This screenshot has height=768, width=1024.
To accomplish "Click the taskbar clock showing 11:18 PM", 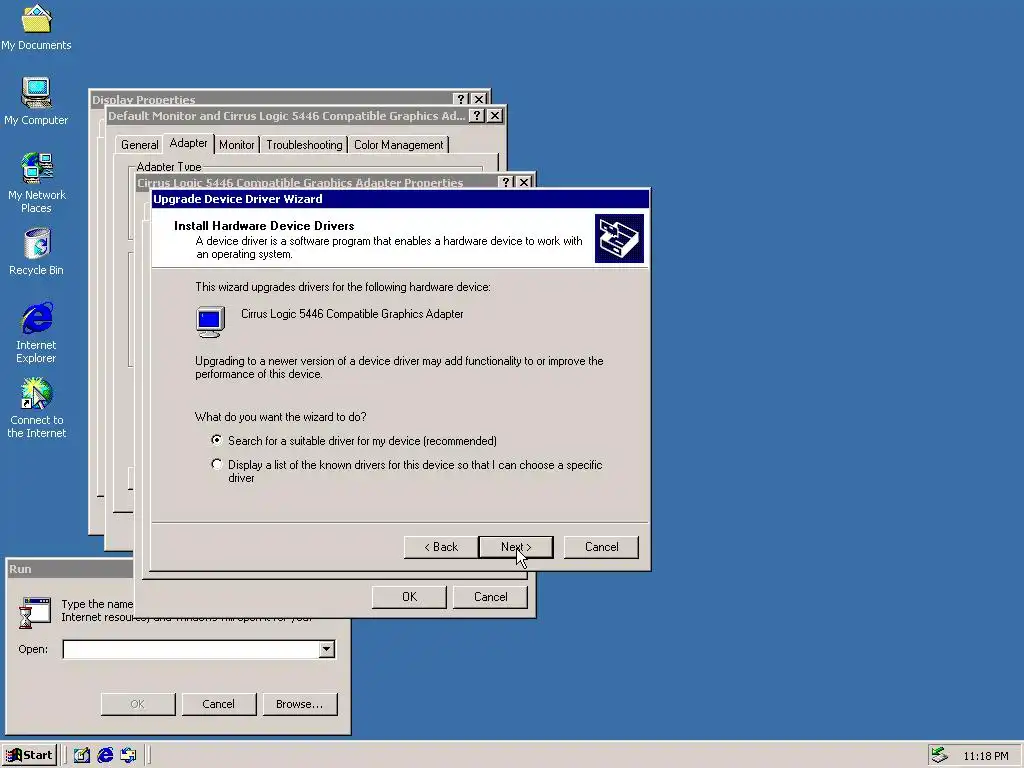I will [985, 756].
